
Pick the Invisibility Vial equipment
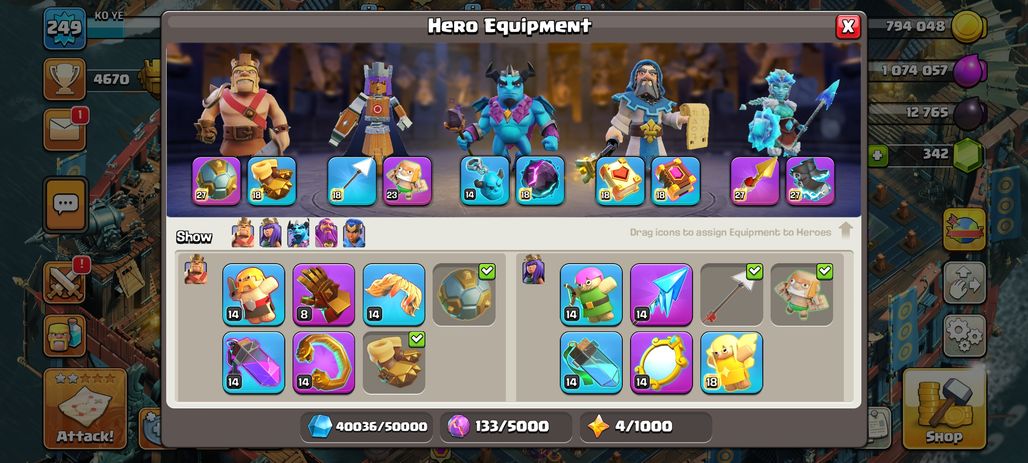591,362
